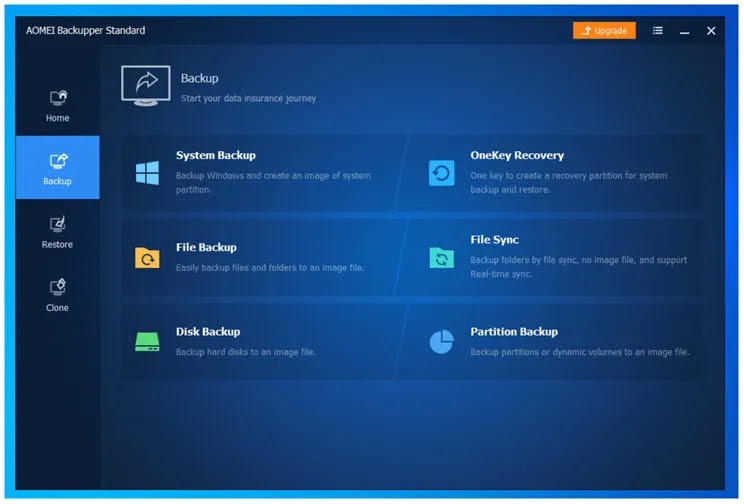744x504 pixels.
Task: Switch to the Restore label in sidebar
Action: click(x=57, y=244)
